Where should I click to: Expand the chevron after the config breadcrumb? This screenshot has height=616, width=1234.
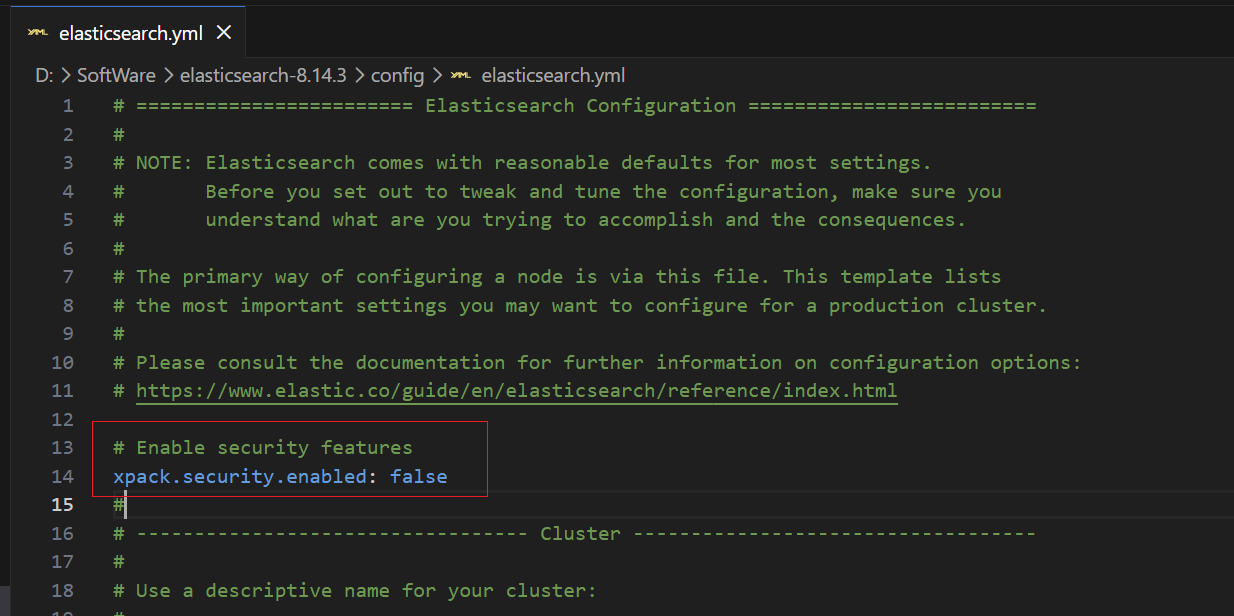click(436, 75)
